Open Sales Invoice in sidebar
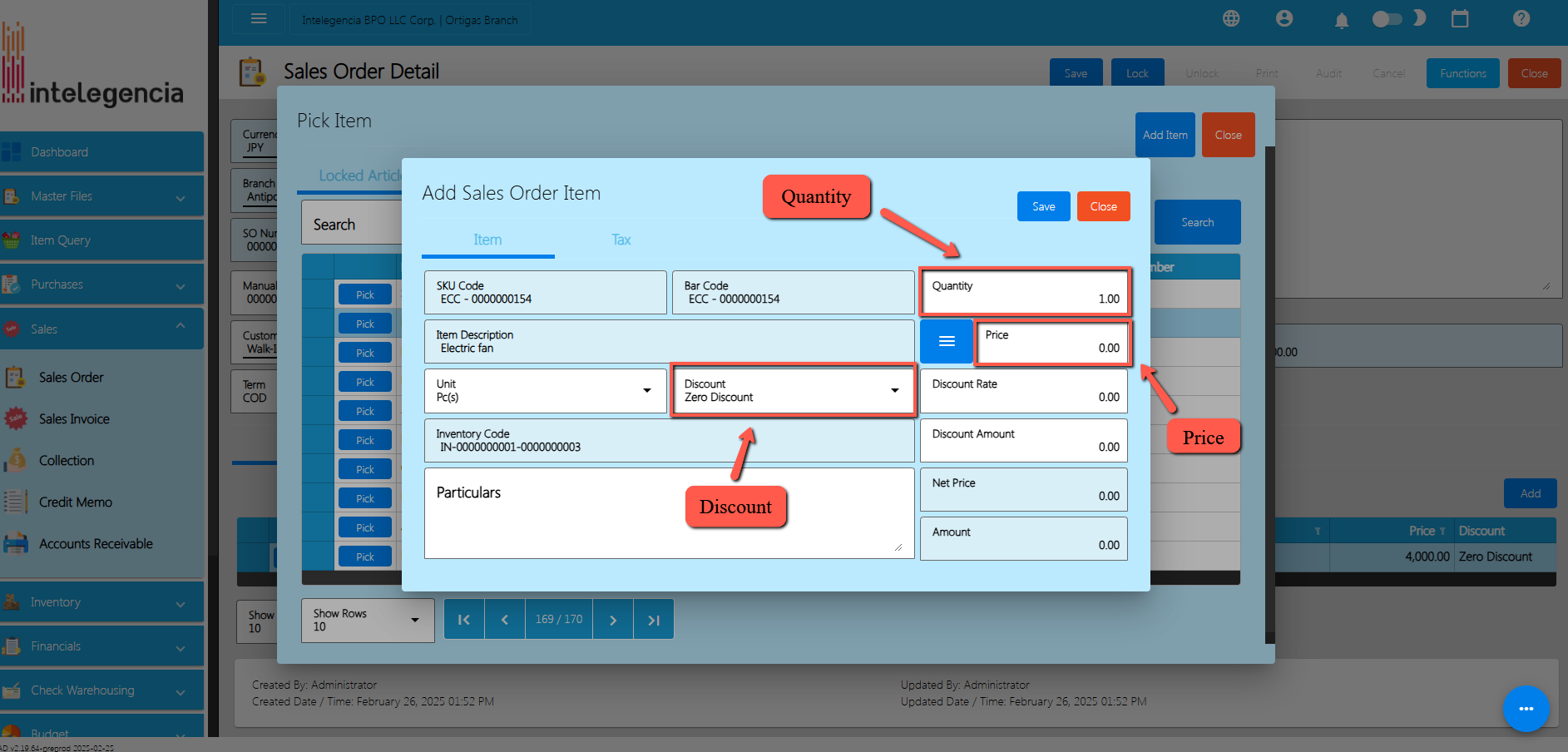 point(74,419)
